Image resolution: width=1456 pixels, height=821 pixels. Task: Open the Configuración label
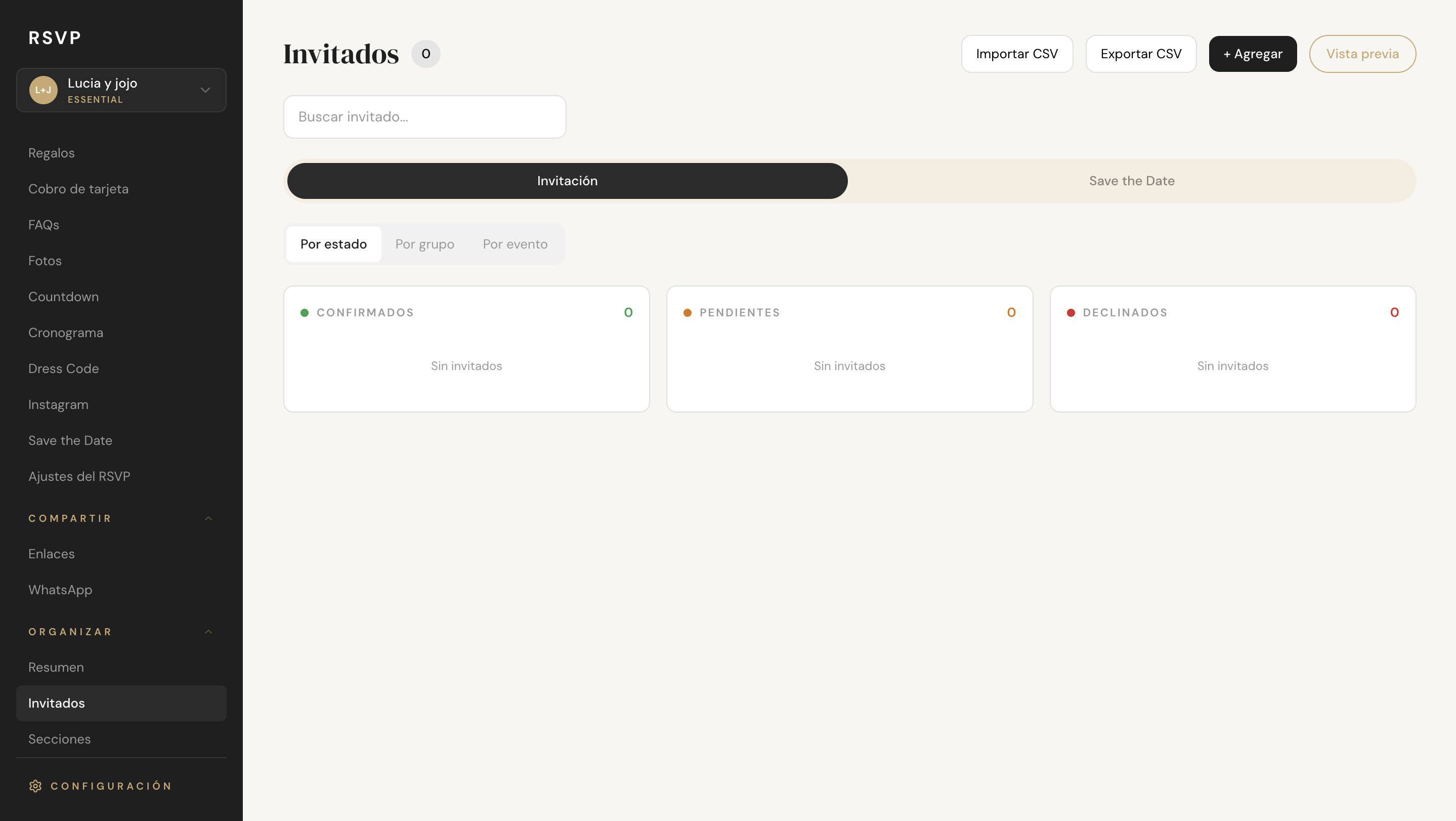click(x=111, y=786)
